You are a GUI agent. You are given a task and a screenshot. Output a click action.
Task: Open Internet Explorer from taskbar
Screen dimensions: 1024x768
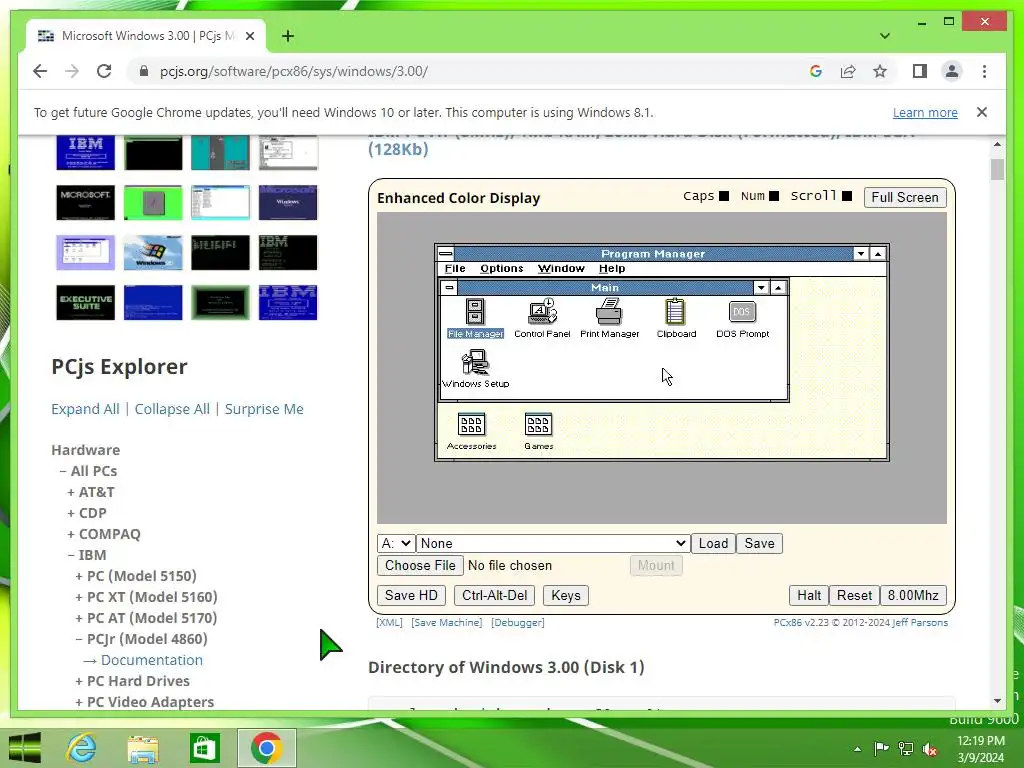(82, 748)
